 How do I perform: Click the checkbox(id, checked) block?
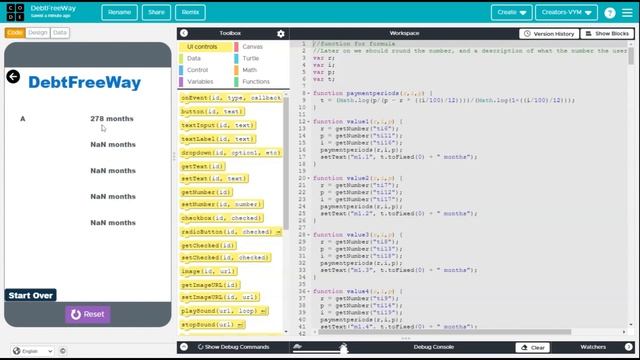[x=222, y=218]
